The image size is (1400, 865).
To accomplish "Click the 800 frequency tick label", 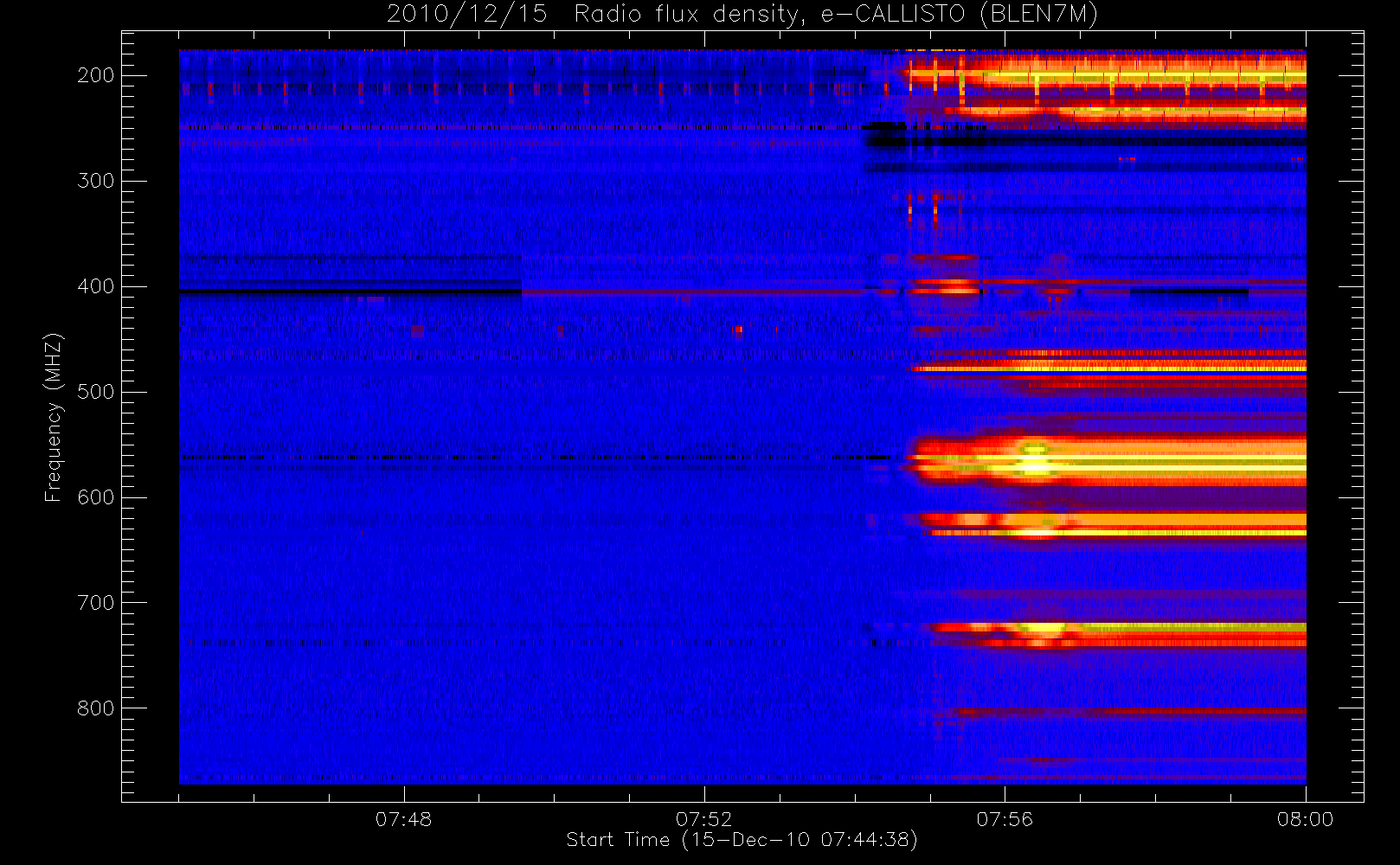I will 95,708.
